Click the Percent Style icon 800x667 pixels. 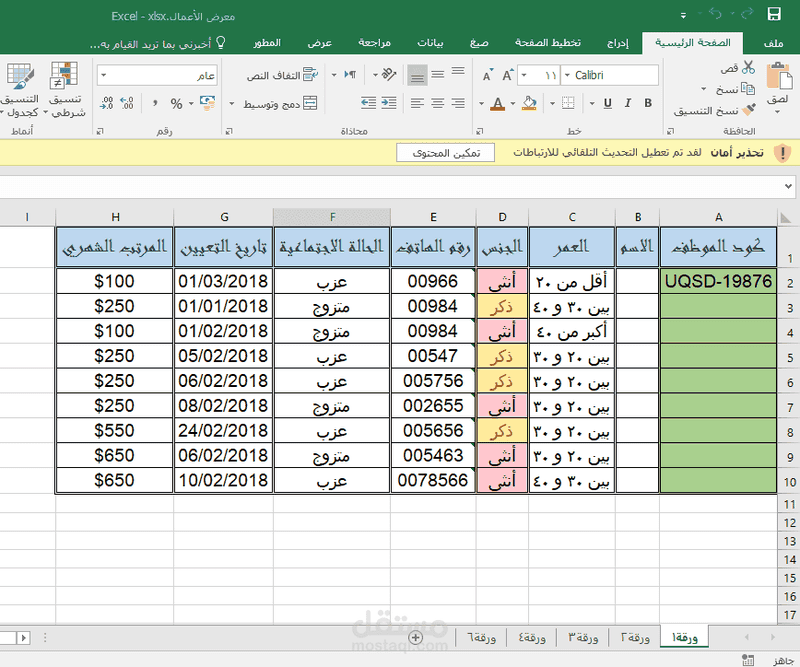click(176, 103)
